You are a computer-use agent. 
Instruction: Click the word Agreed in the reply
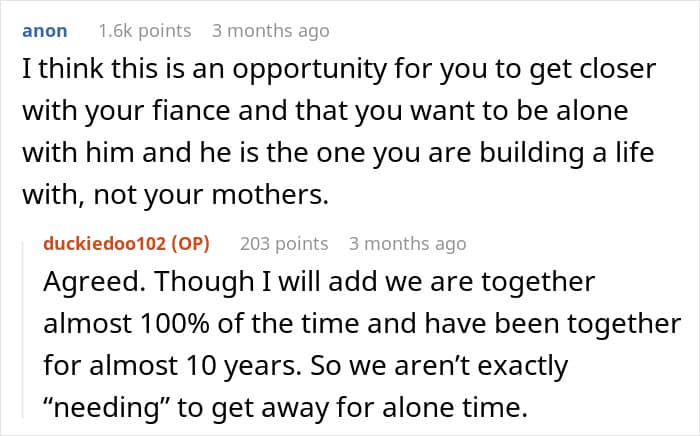(95, 282)
